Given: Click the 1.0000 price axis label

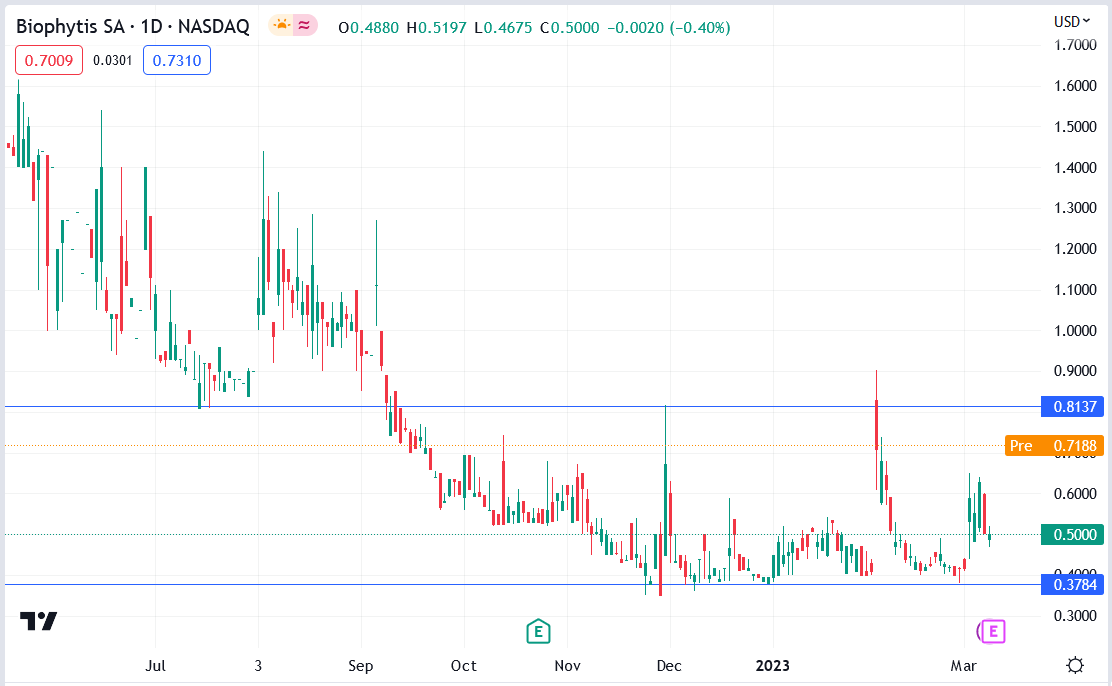Looking at the screenshot, I should tap(1075, 331).
